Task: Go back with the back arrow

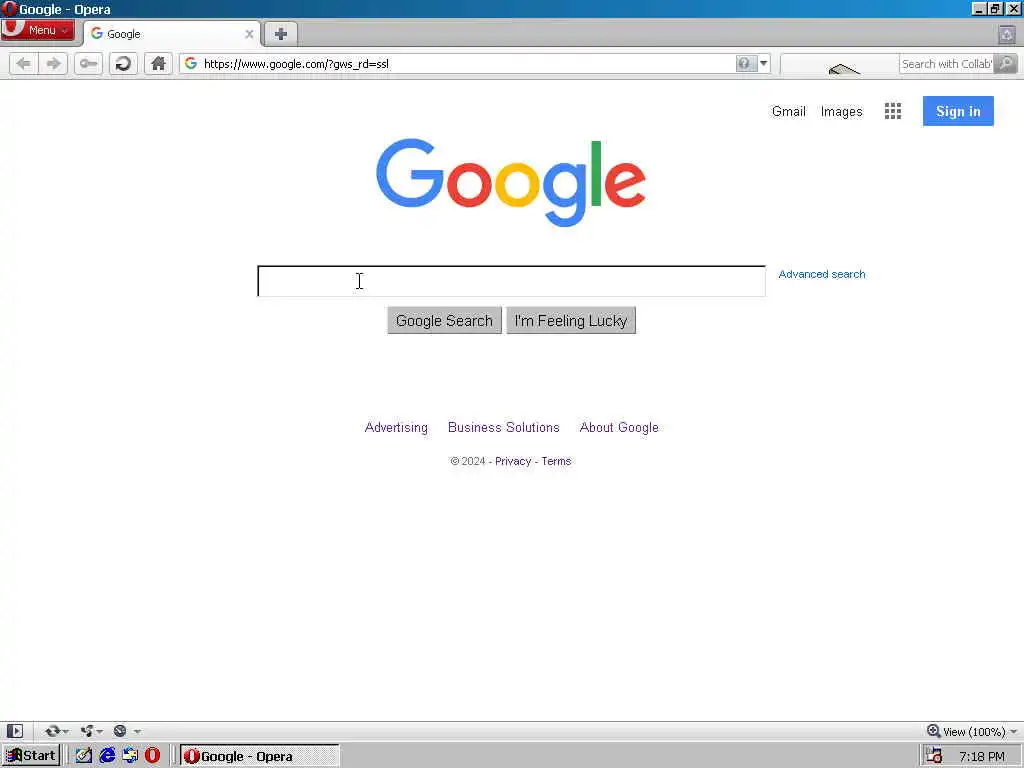Action: pos(24,63)
